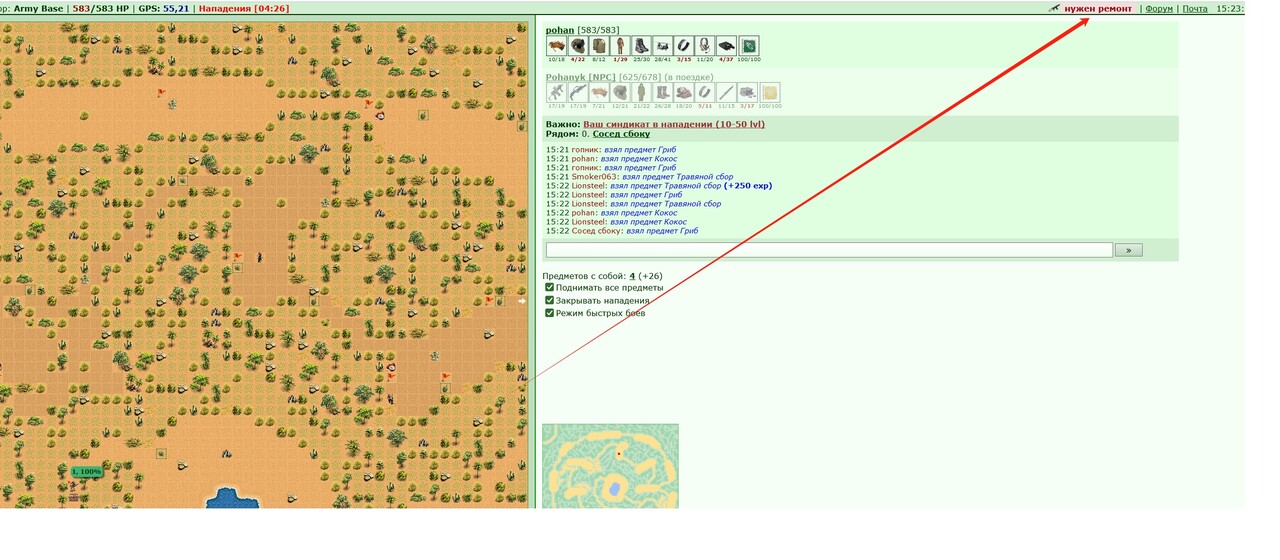Screen dimensions: 1280x560
Task: Click 583/583 HP status in top bar
Action: [x=101, y=8]
